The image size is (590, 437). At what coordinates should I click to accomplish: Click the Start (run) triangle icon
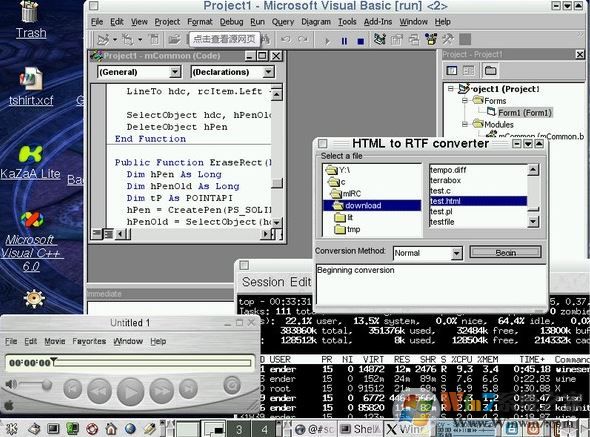tap(327, 41)
